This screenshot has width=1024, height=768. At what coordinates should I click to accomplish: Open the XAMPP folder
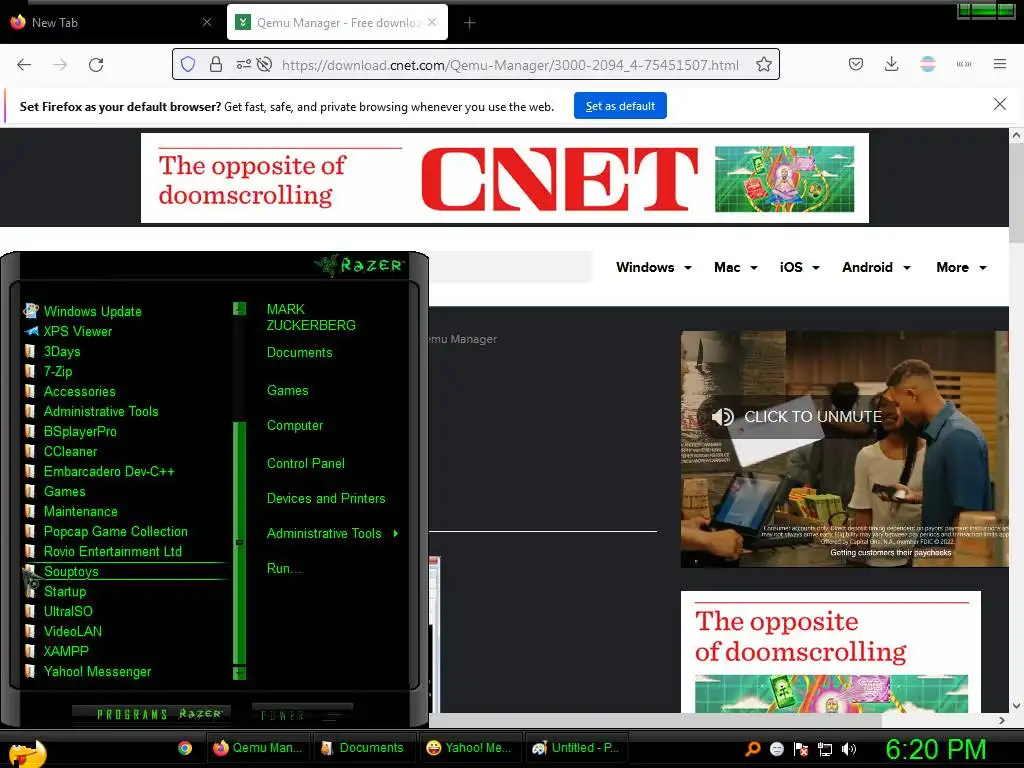65,652
